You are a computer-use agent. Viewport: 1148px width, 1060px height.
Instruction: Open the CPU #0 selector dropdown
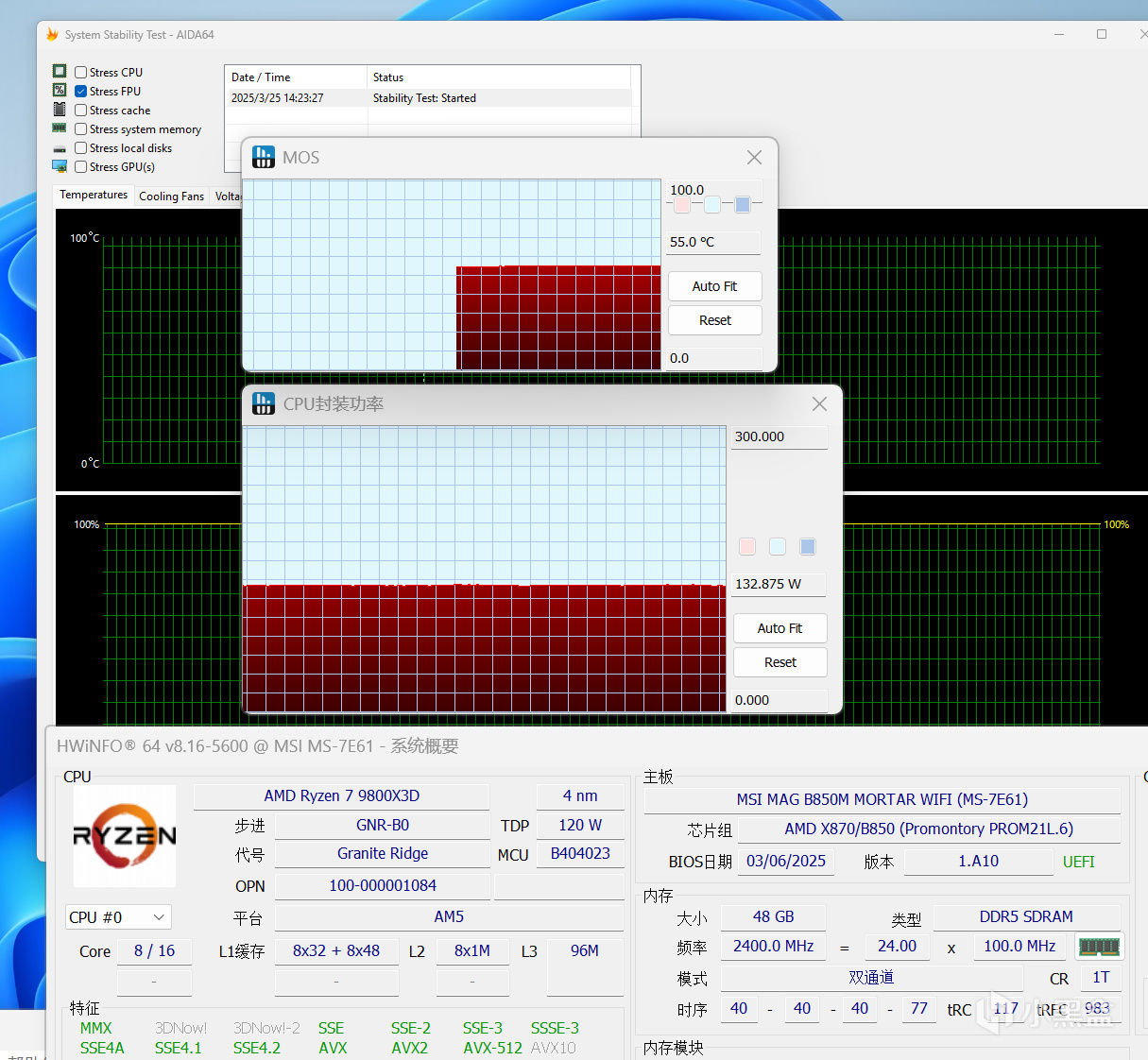118,917
